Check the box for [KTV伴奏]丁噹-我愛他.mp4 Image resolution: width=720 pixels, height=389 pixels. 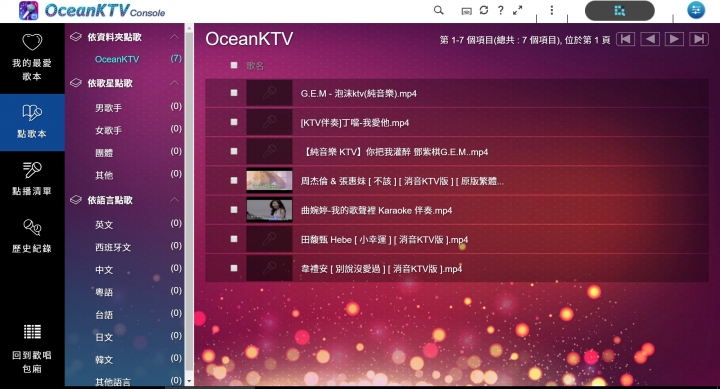click(234, 122)
